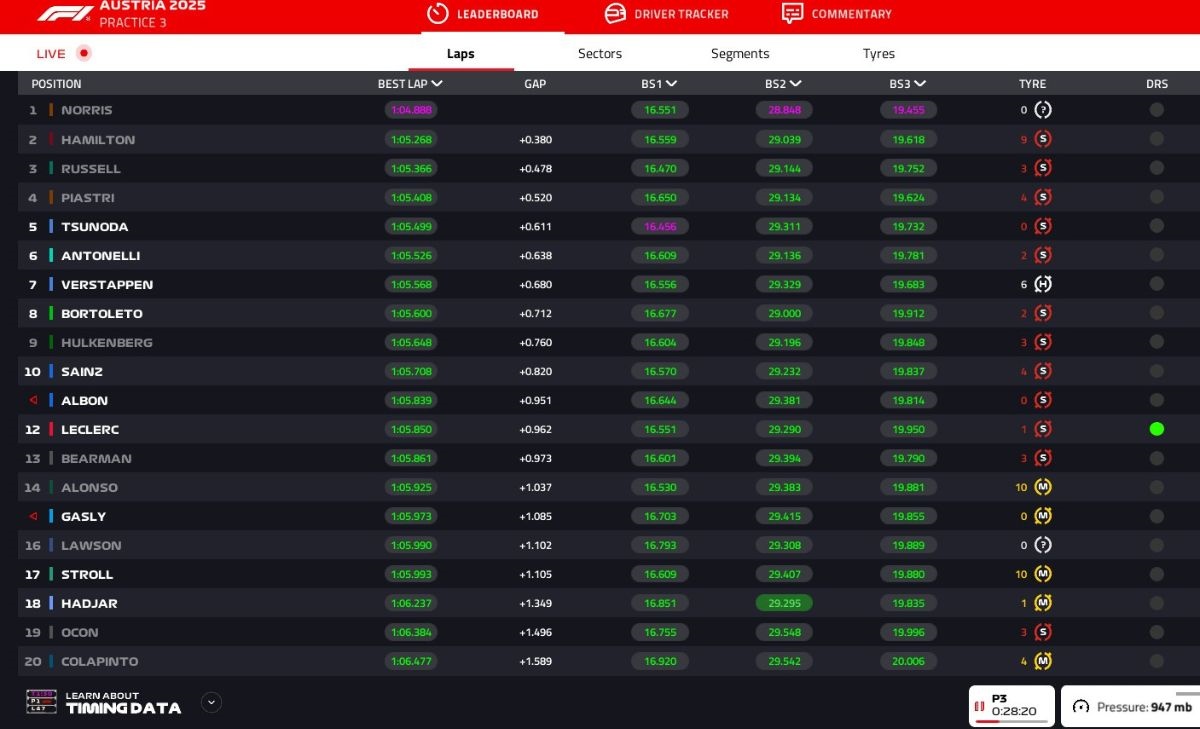Toggle the red LIVE indicator
The image size is (1200, 729).
[x=84, y=53]
